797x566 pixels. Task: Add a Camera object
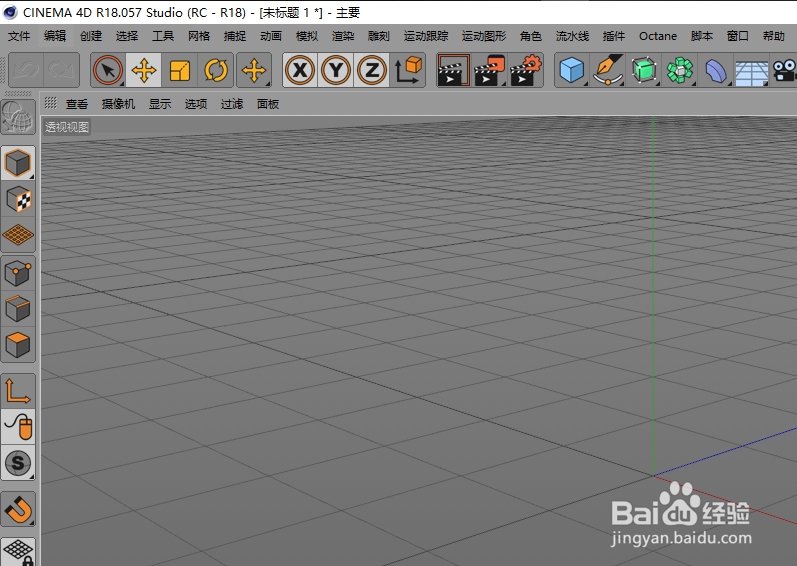(784, 70)
